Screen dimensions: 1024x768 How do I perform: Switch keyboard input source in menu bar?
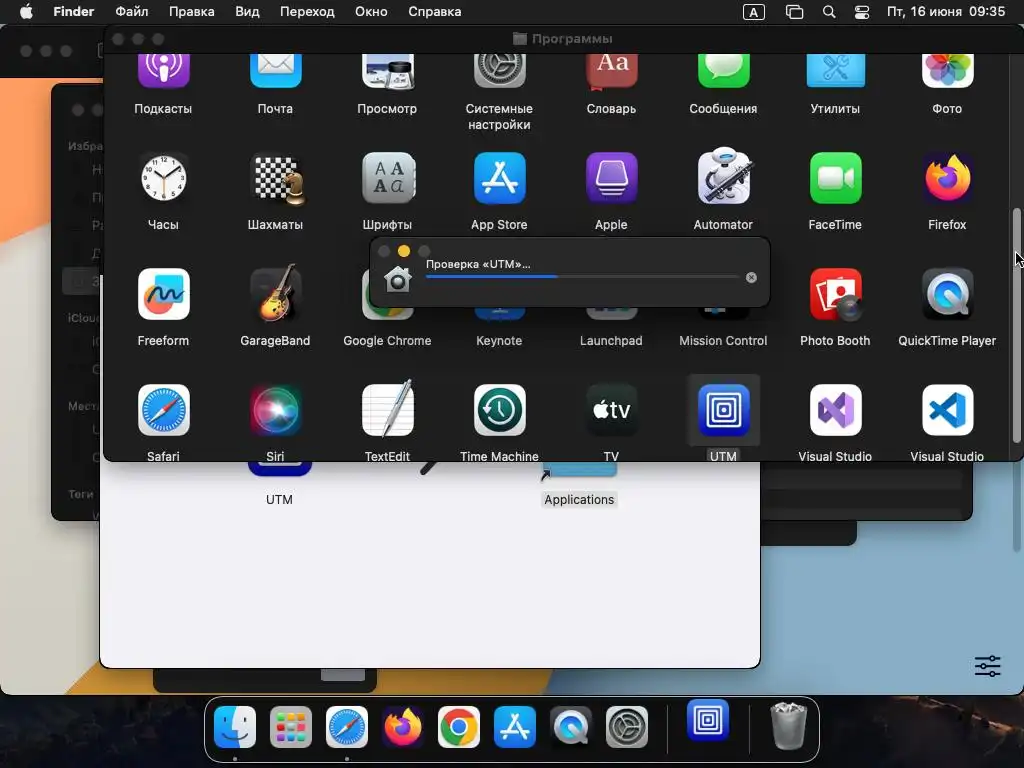click(x=754, y=12)
